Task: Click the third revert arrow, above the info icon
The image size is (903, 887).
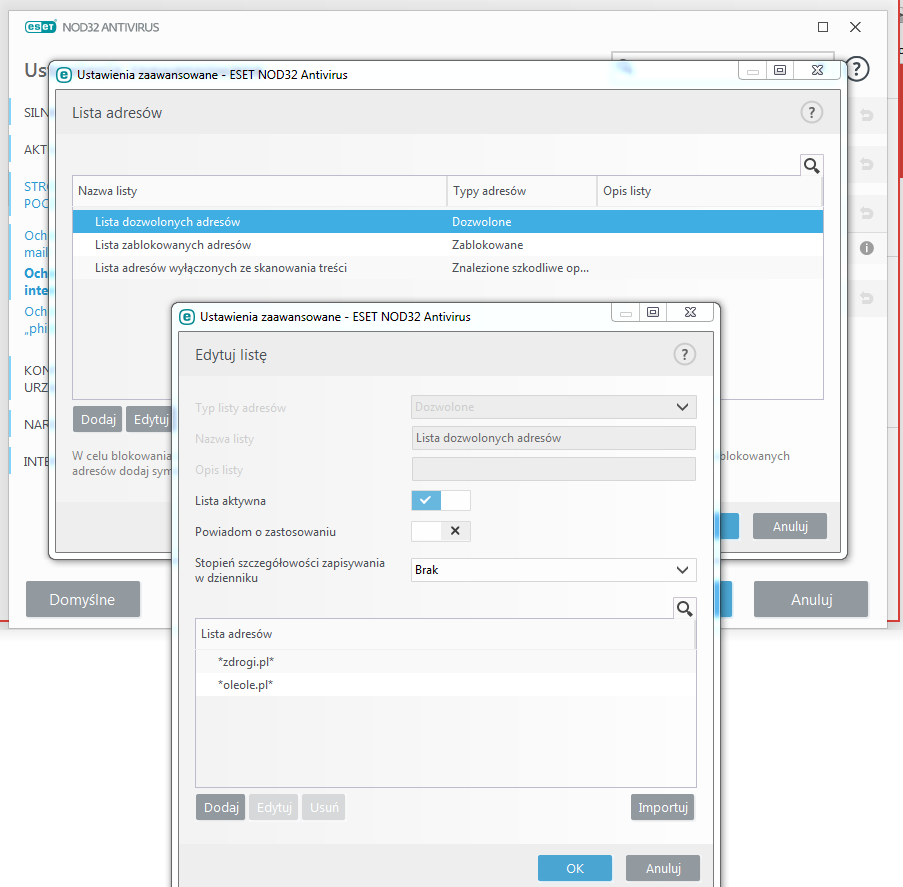Action: click(867, 213)
